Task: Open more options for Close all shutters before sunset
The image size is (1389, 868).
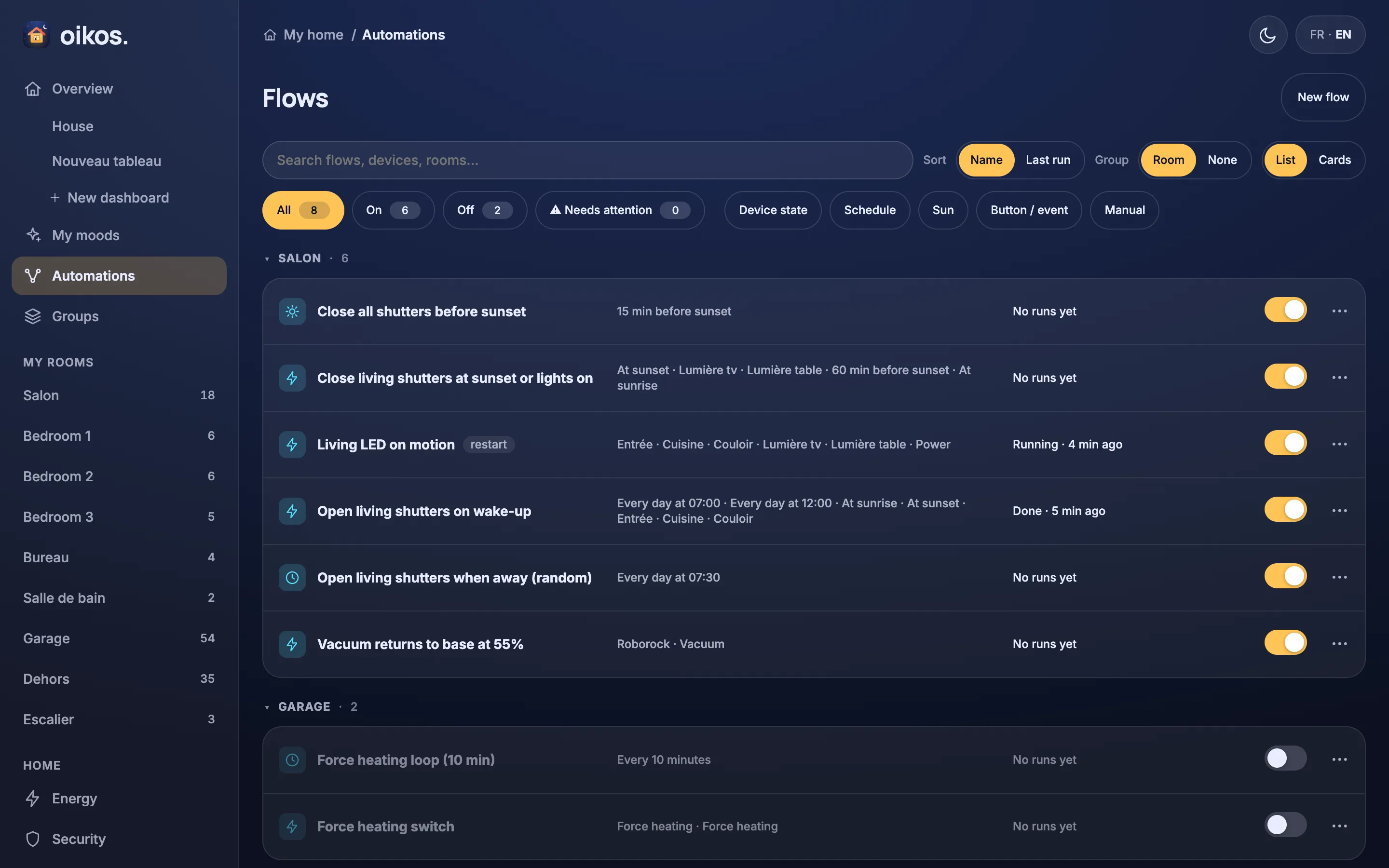Action: [1340, 311]
